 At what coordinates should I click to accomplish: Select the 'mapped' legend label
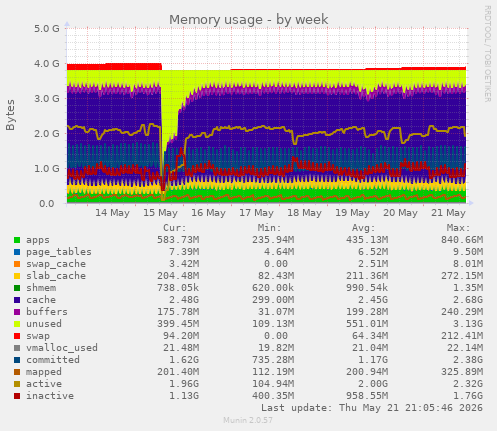(x=44, y=372)
